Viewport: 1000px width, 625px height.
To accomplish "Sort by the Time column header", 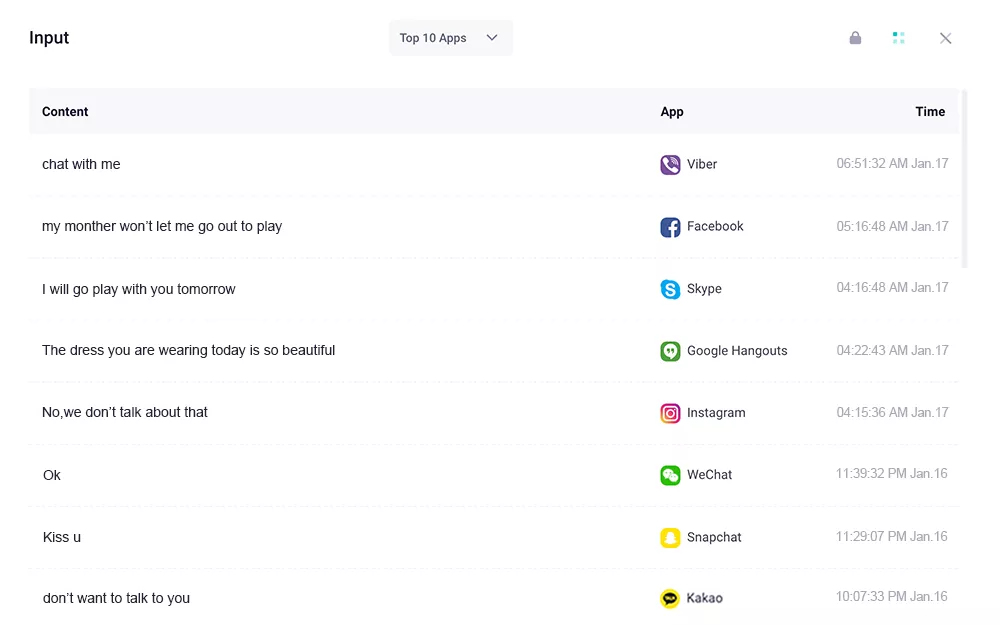I will pyautogui.click(x=930, y=112).
